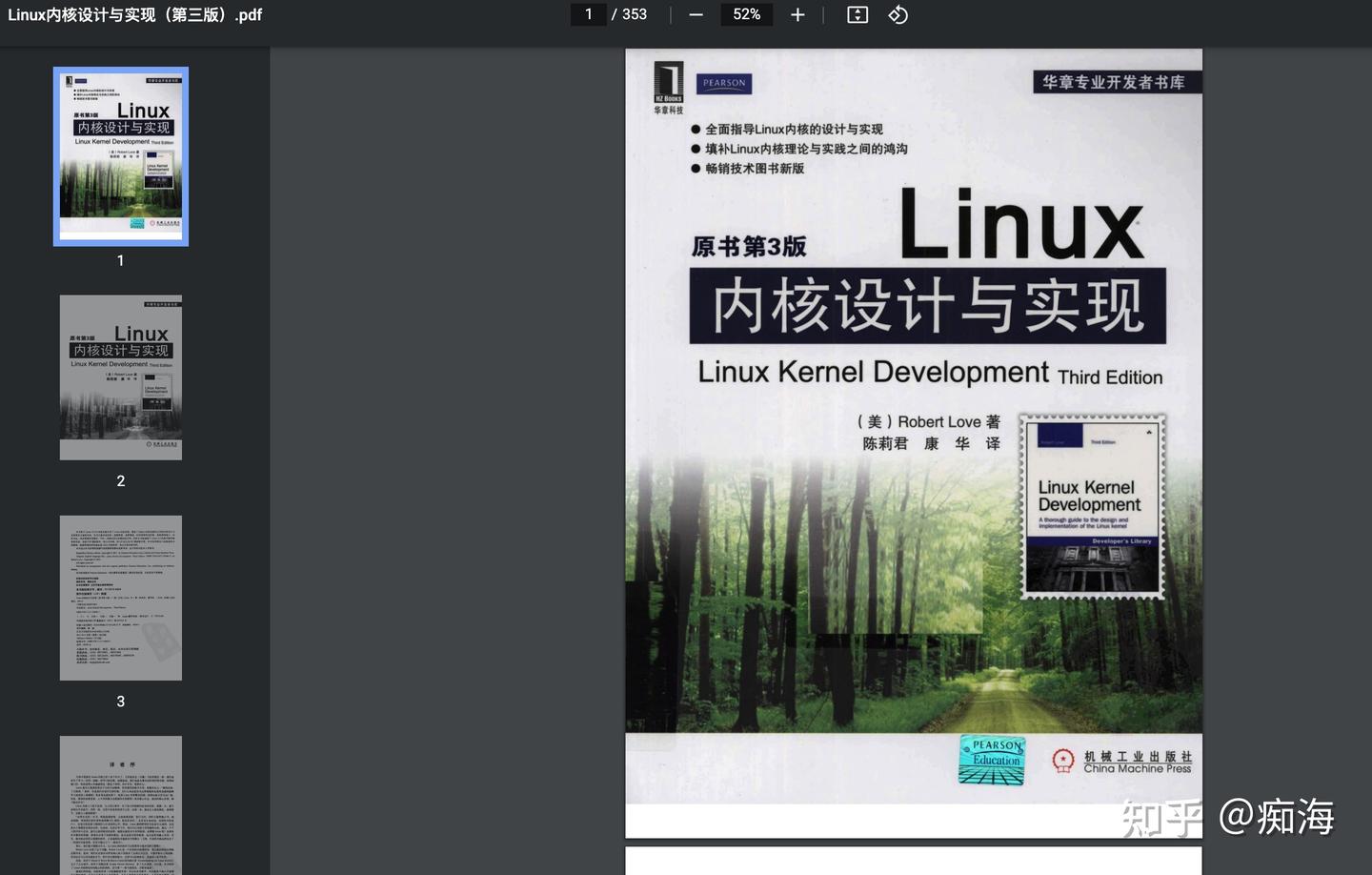Click the book cover page in the main viewer
The image size is (1372, 875).
tap(913, 429)
